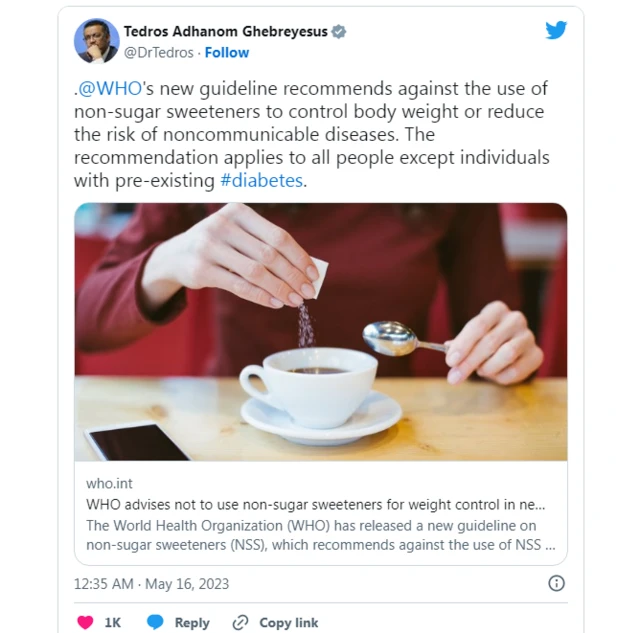Click the who.int domain label
Image resolution: width=640 pixels, height=633 pixels.
pos(109,484)
